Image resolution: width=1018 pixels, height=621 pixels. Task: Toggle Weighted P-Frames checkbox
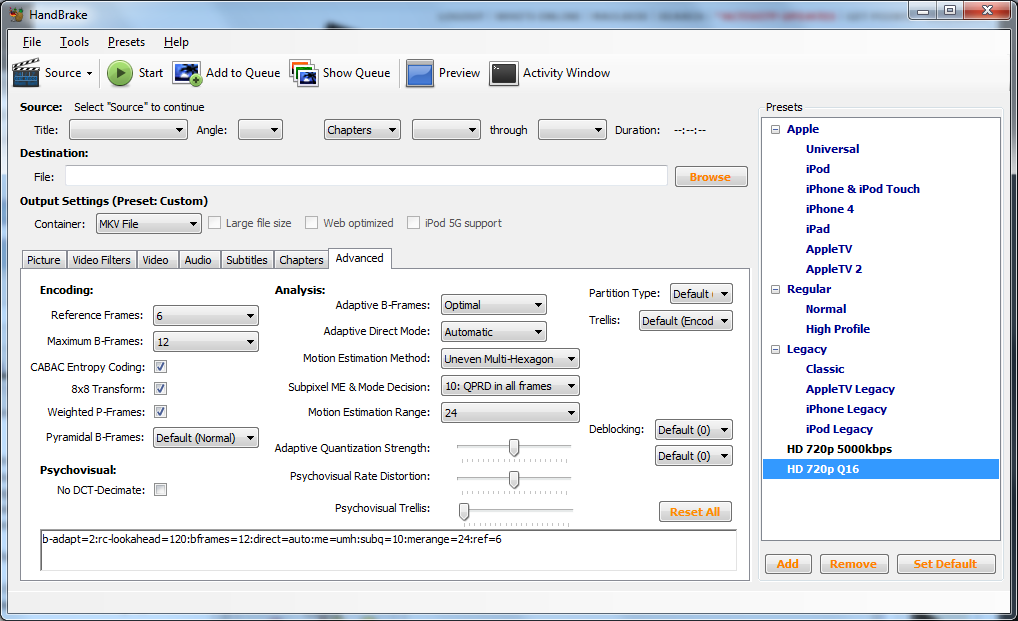(x=160, y=411)
